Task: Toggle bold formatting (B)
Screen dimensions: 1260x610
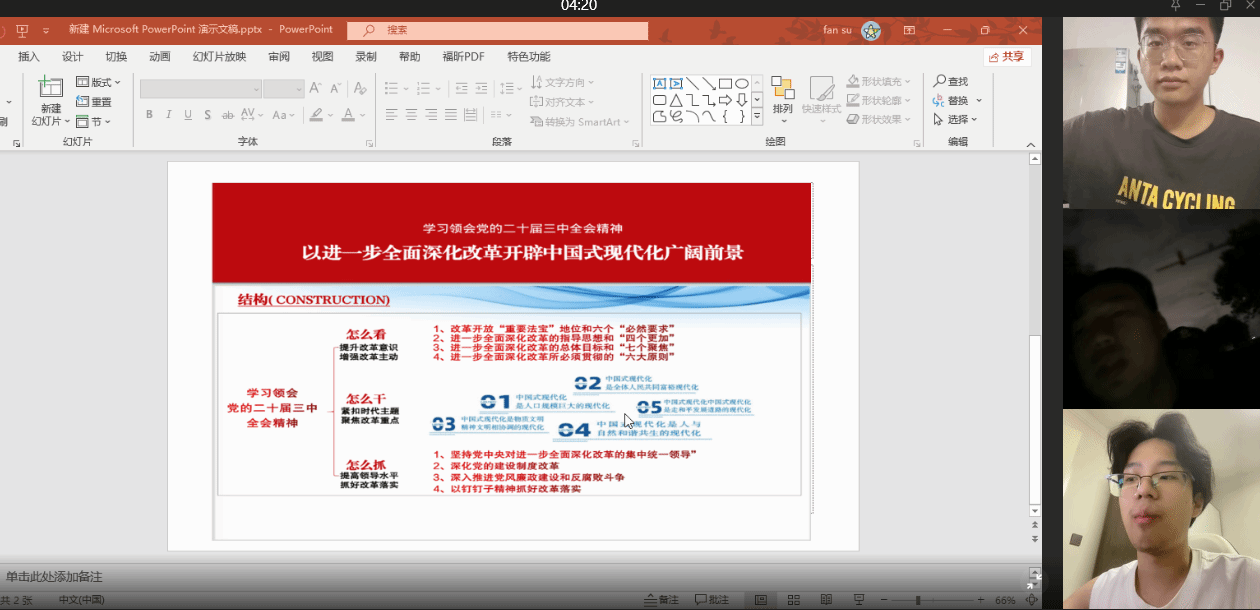Action: pos(150,115)
